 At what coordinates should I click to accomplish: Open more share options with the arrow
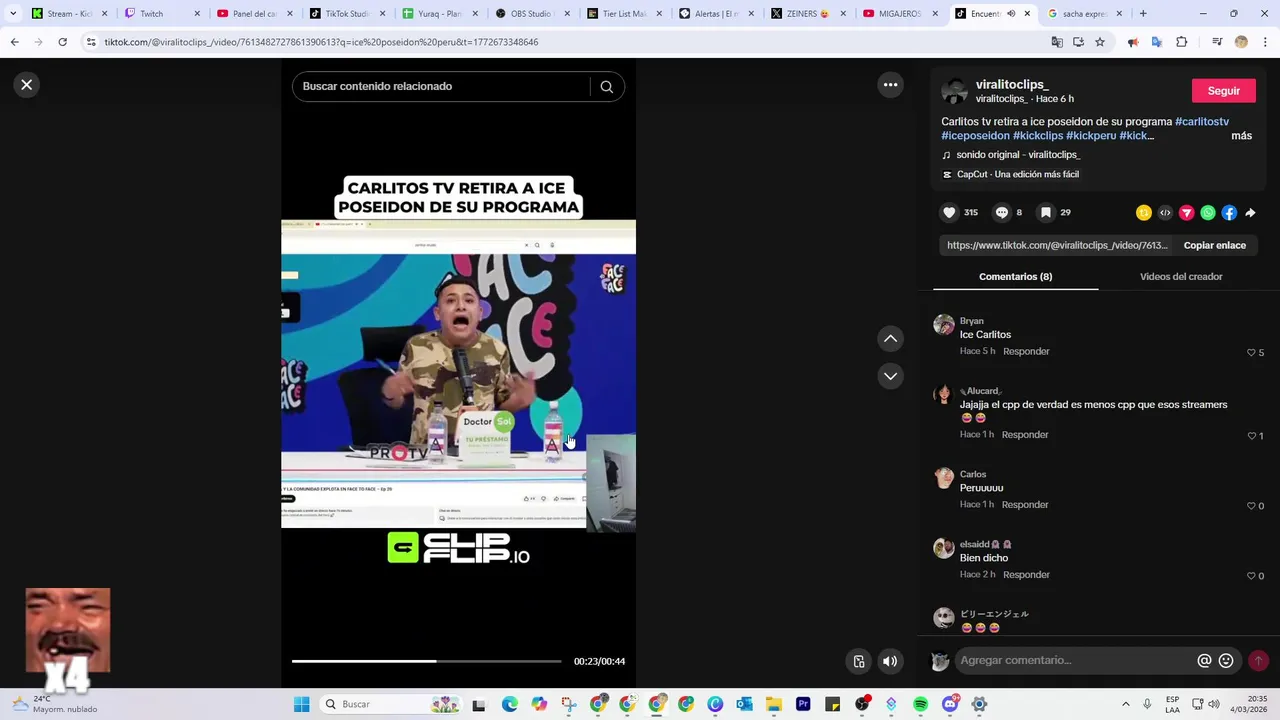pyautogui.click(x=1250, y=212)
